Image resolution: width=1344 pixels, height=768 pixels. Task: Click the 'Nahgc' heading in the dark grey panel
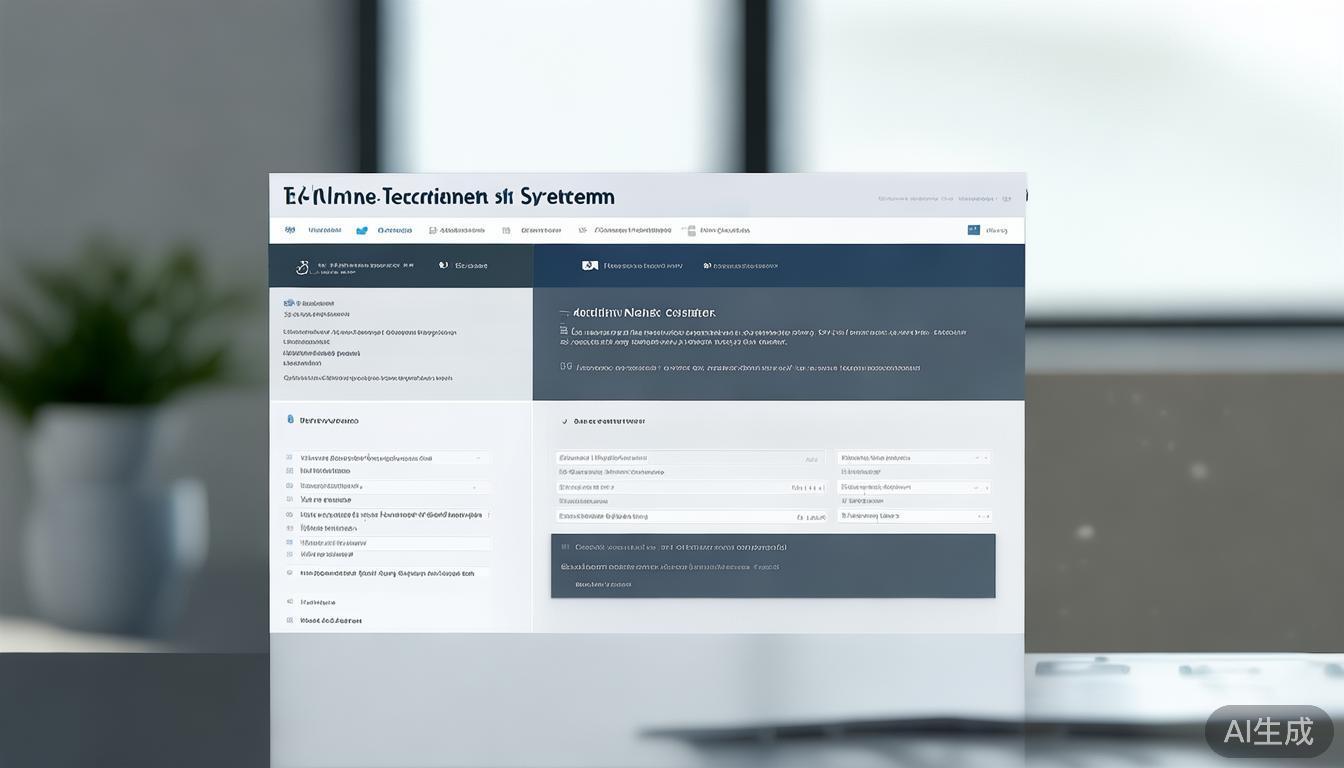(644, 313)
